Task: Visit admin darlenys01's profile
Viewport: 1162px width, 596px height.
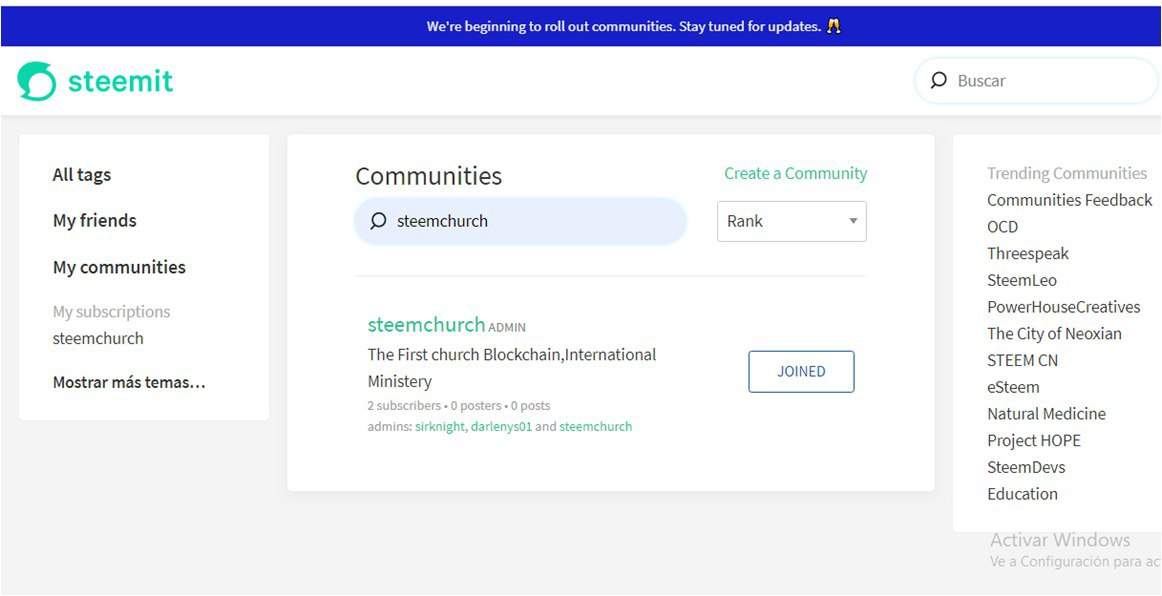Action: click(501, 427)
